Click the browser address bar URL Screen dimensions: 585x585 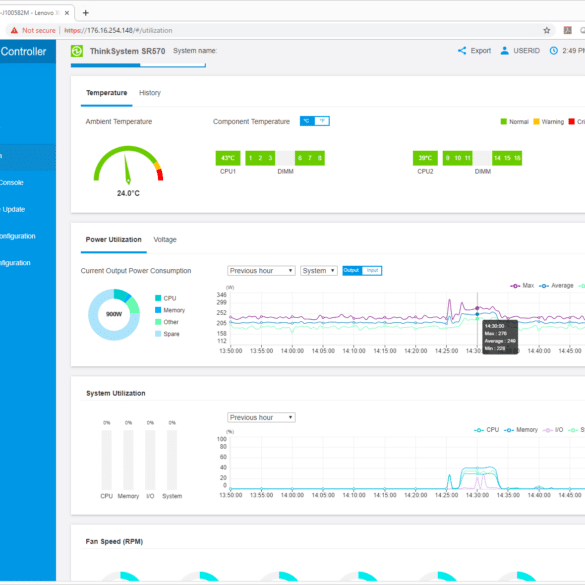118,31
